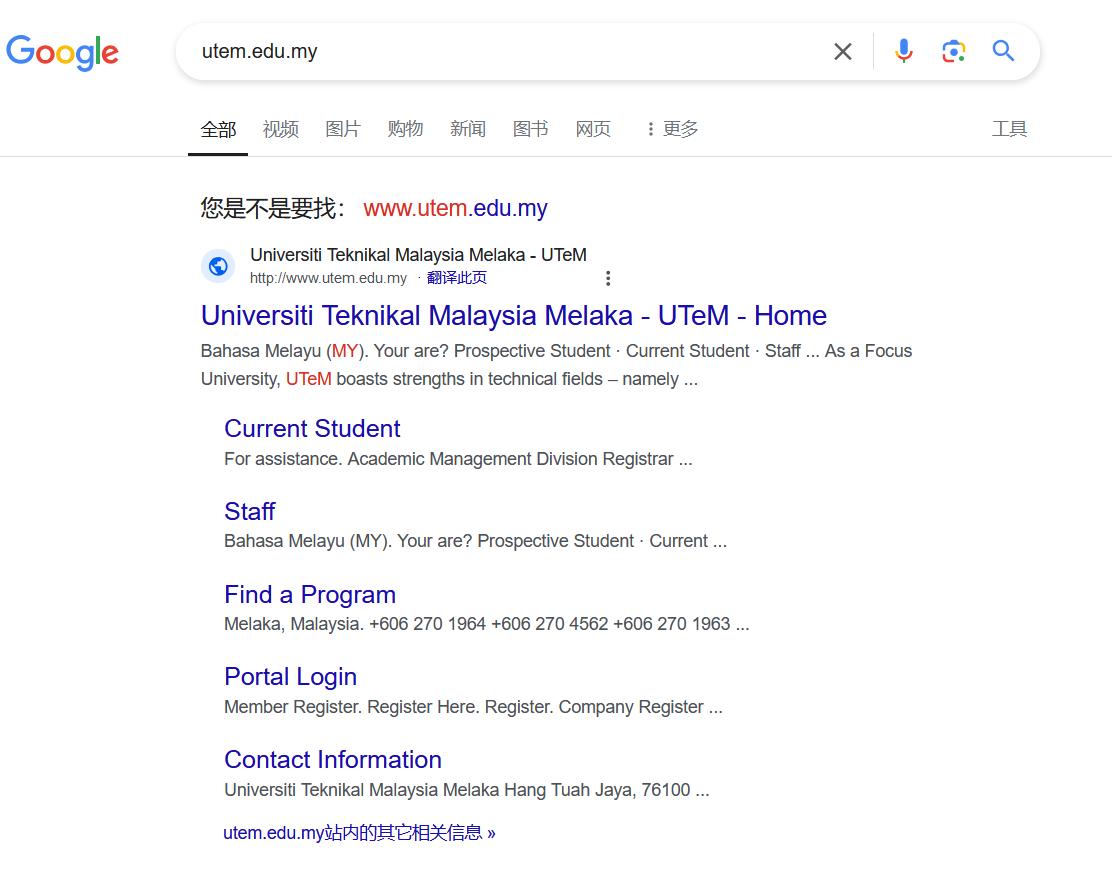Select the 新闻 news tab
The width and height of the screenshot is (1112, 891).
coord(468,129)
